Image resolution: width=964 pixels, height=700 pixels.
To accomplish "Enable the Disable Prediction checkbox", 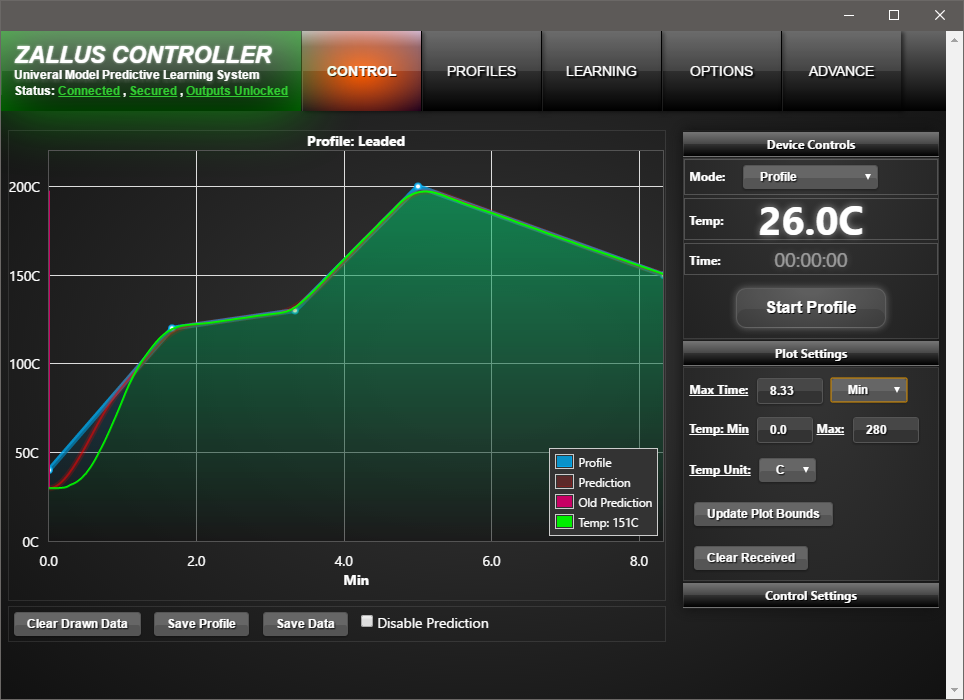I will pyautogui.click(x=367, y=622).
